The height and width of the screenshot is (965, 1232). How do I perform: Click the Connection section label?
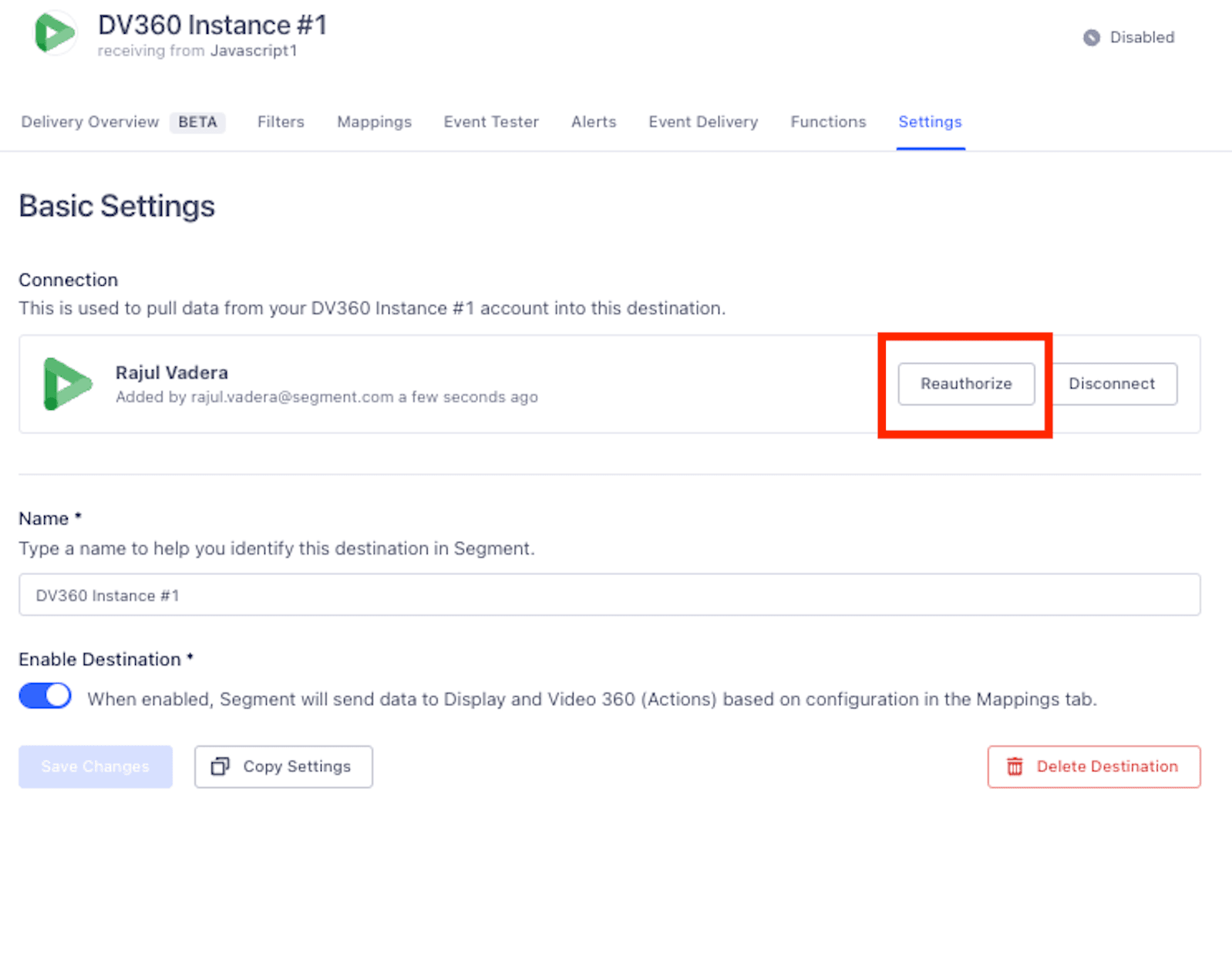[69, 280]
